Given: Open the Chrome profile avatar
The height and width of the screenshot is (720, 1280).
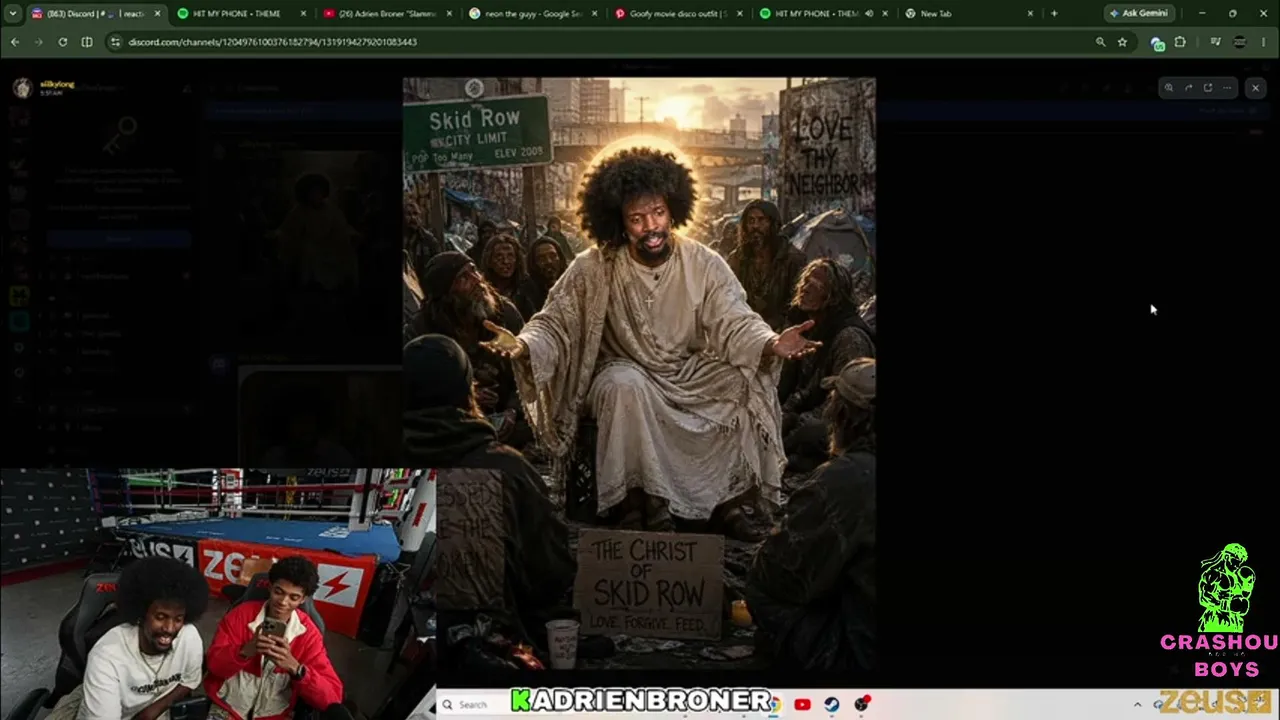Looking at the screenshot, I should coord(1240,42).
